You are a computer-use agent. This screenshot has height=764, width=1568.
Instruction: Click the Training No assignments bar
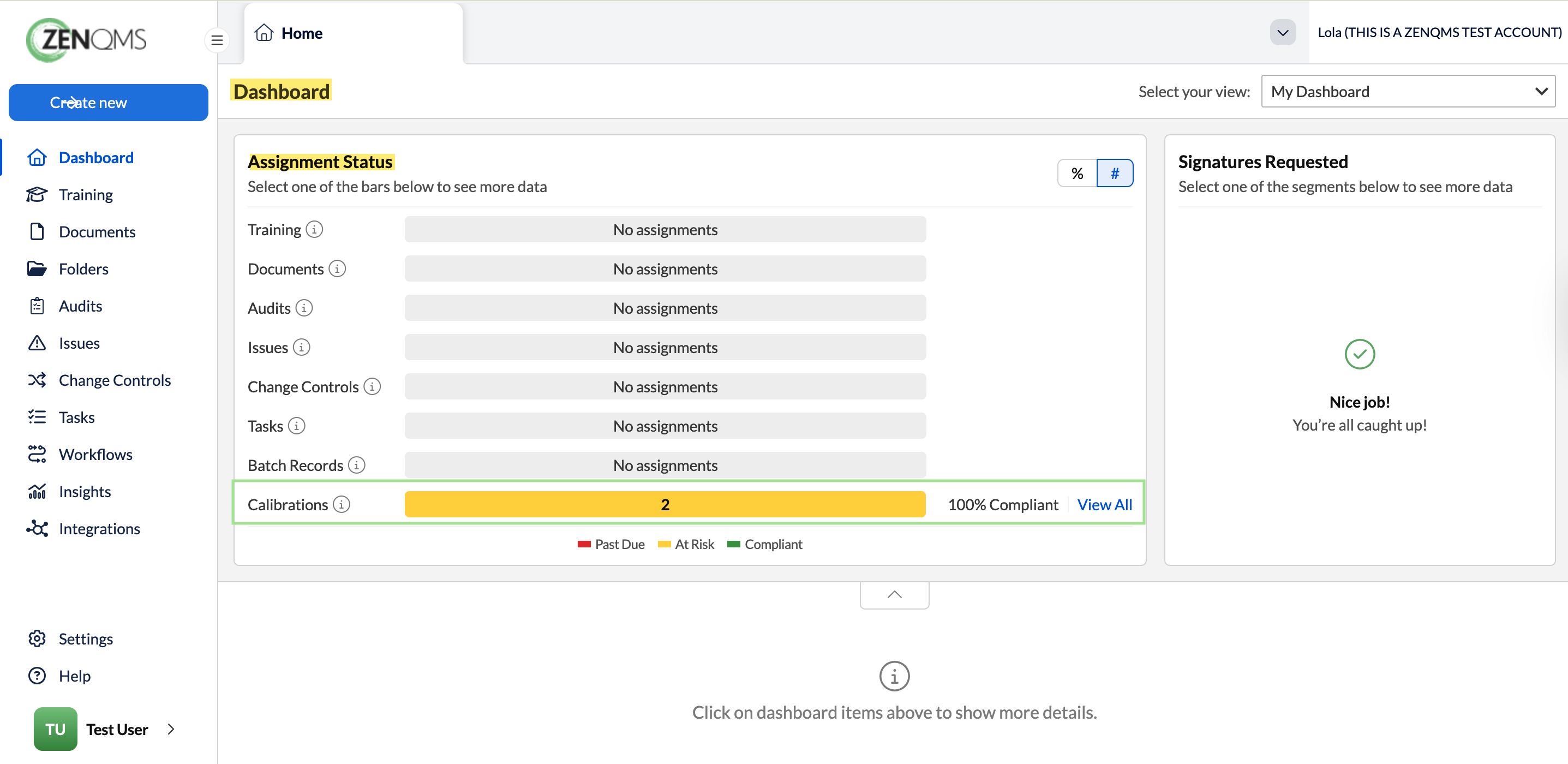pos(665,230)
